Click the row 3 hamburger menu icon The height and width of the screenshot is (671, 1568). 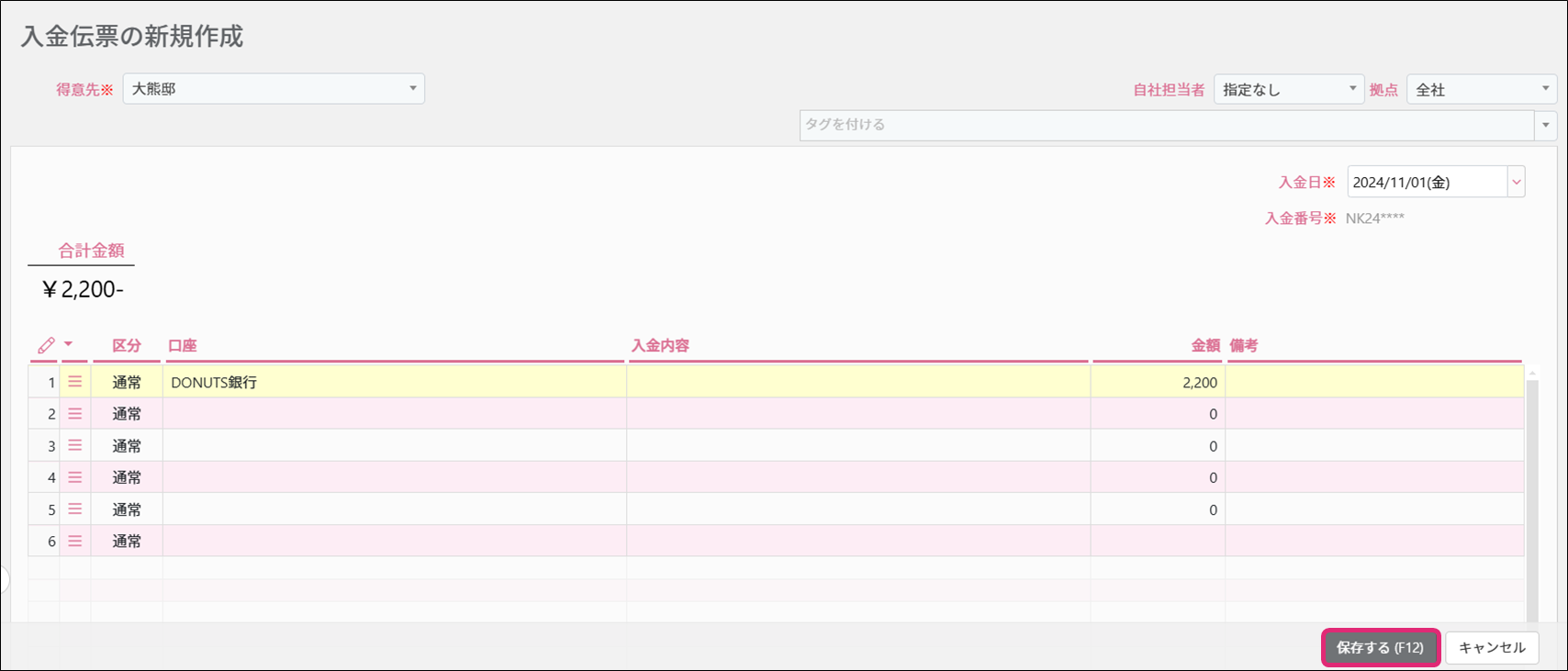[75, 445]
